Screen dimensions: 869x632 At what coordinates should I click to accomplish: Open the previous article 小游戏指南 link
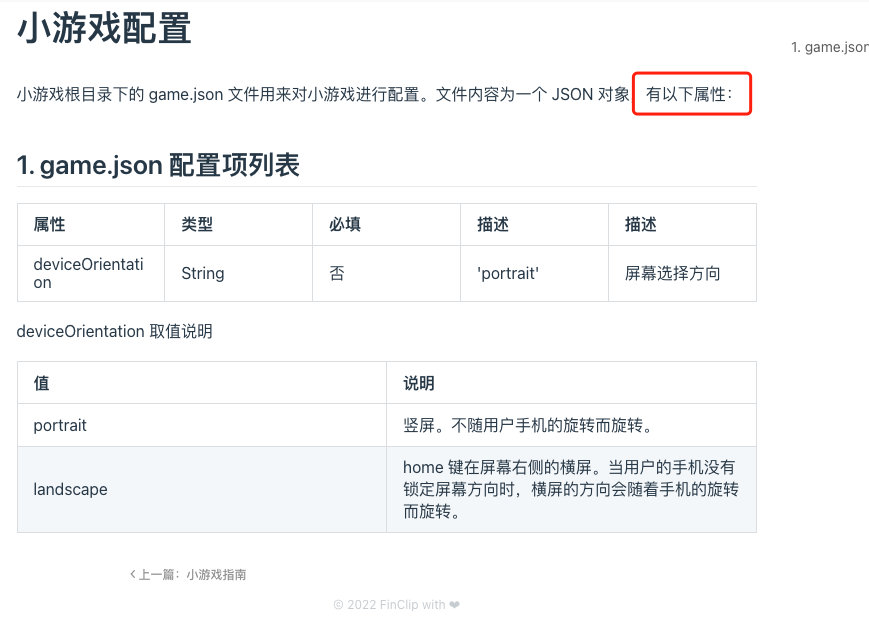(215, 575)
